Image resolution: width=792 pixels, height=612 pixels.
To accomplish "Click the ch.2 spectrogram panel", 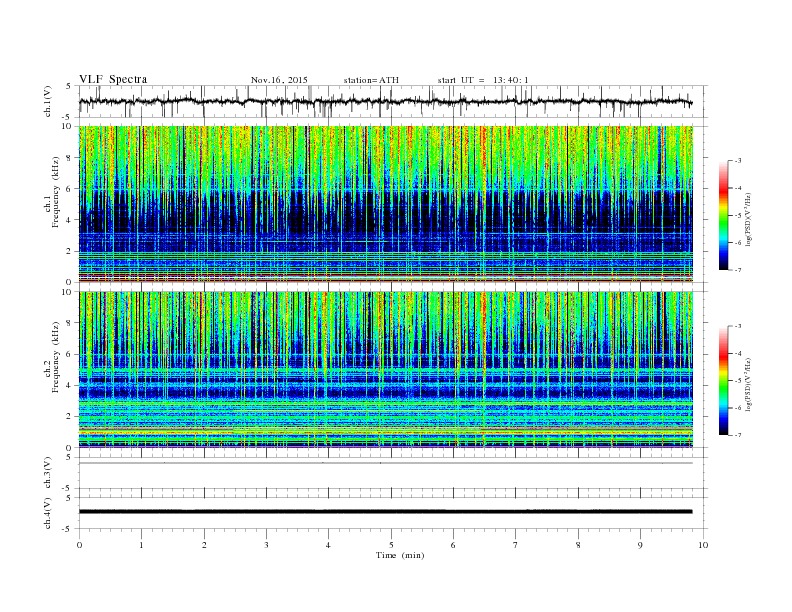I will point(386,370).
